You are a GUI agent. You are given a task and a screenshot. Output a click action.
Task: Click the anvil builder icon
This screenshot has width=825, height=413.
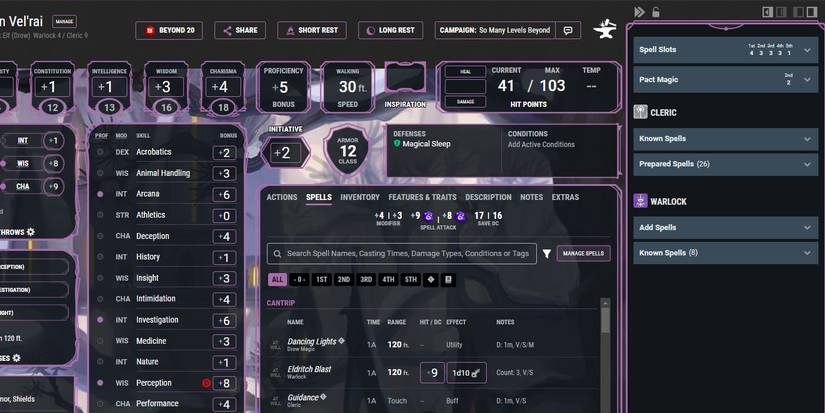(x=604, y=31)
